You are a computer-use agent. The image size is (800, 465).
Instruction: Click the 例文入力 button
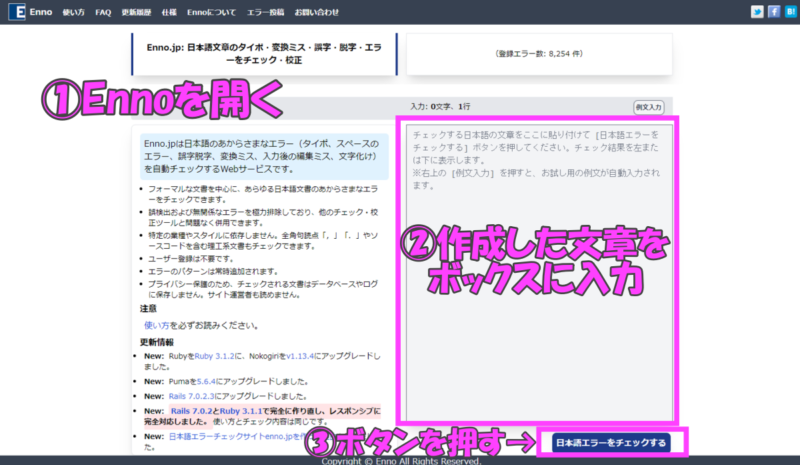click(648, 107)
